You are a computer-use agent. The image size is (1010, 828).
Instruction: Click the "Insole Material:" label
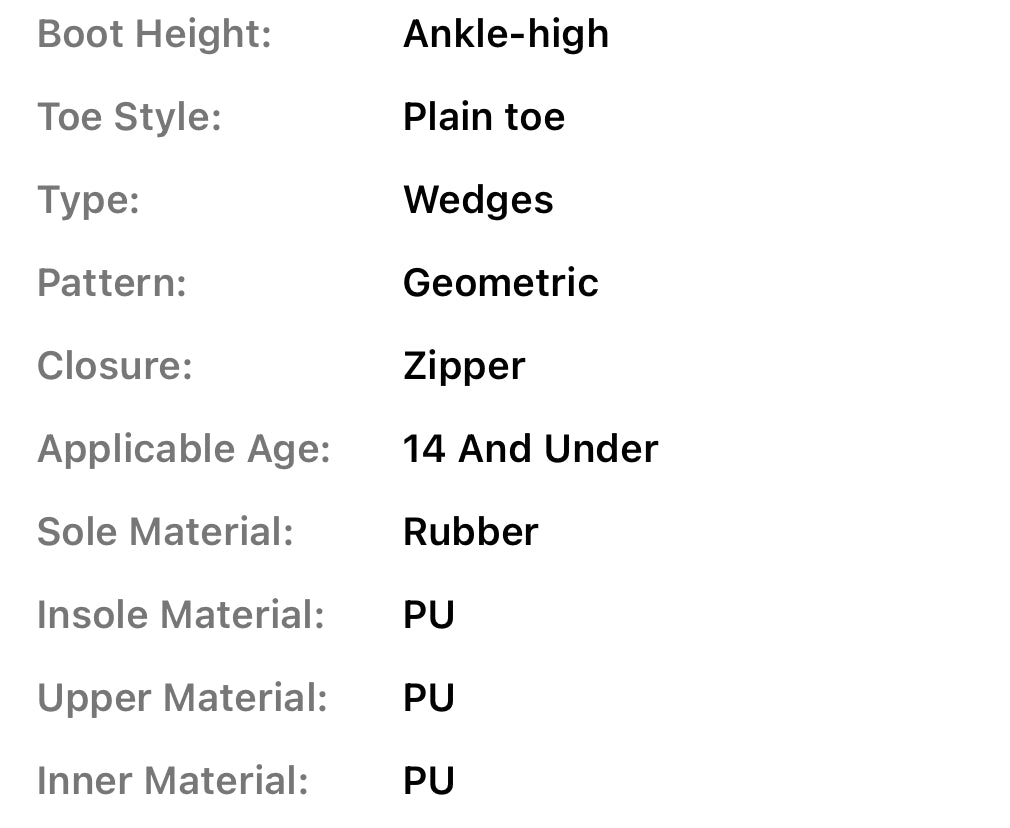(x=181, y=615)
